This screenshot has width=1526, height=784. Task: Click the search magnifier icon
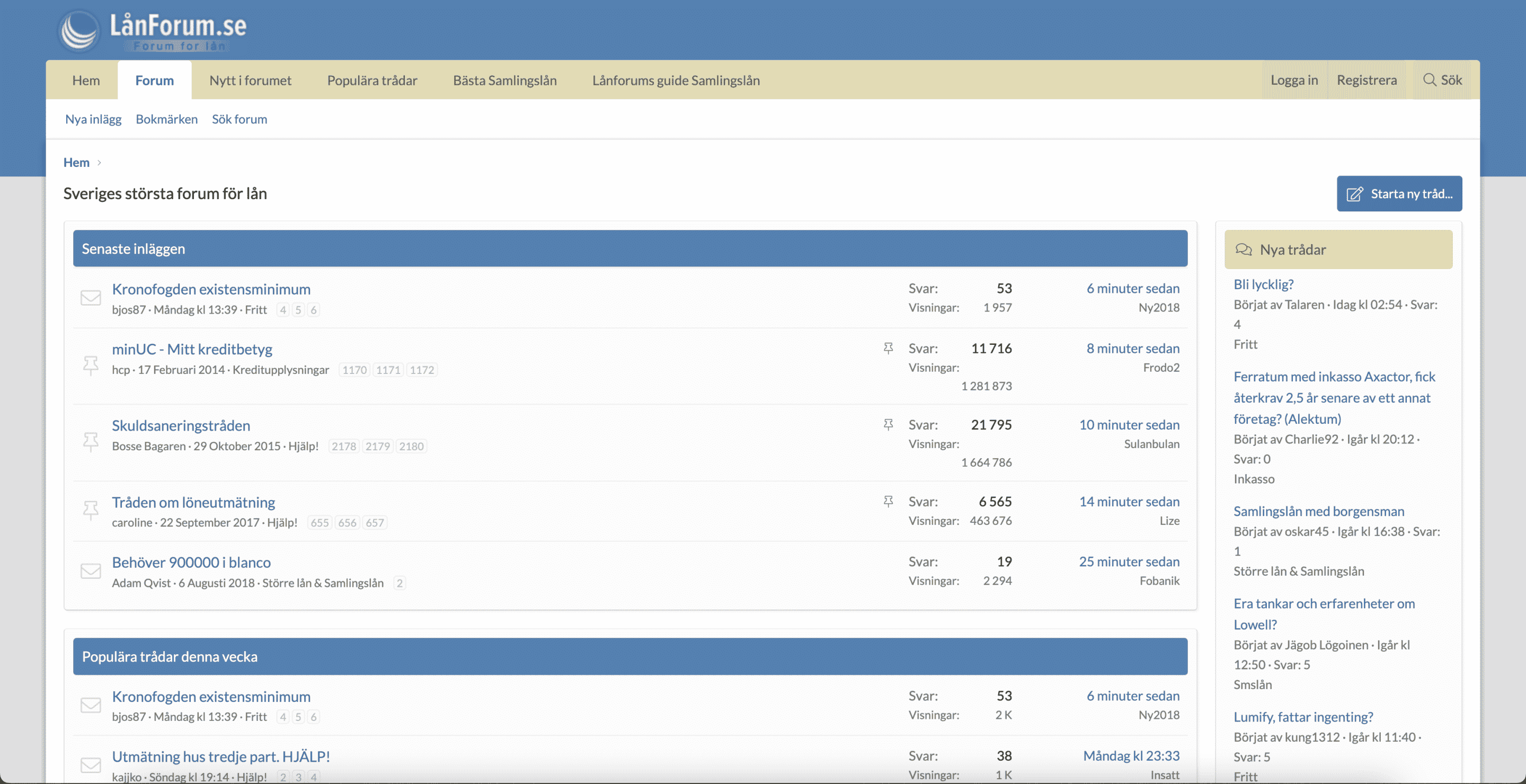1430,80
